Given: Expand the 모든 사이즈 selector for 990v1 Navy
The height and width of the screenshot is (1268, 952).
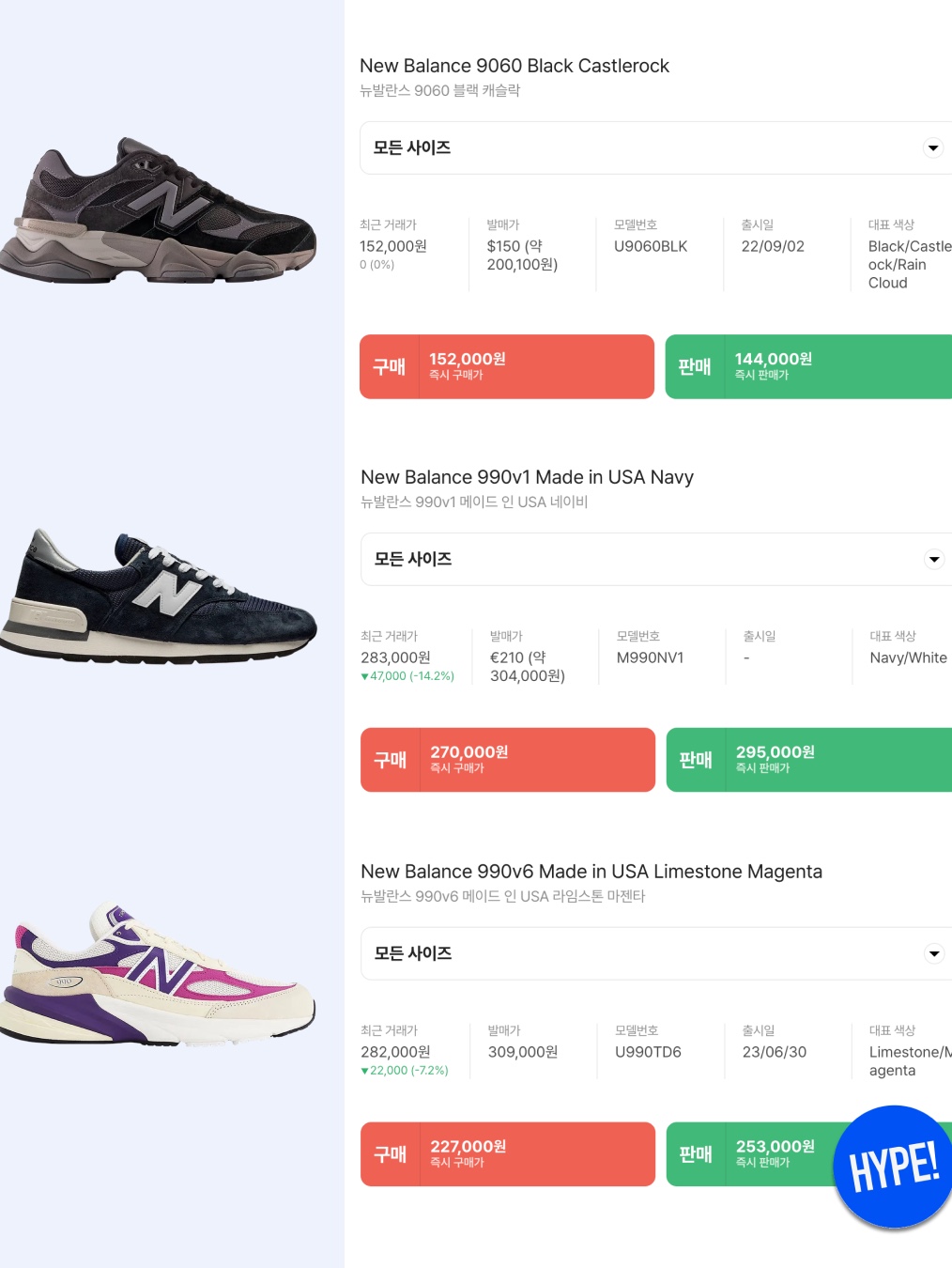Looking at the screenshot, I should tap(656, 559).
